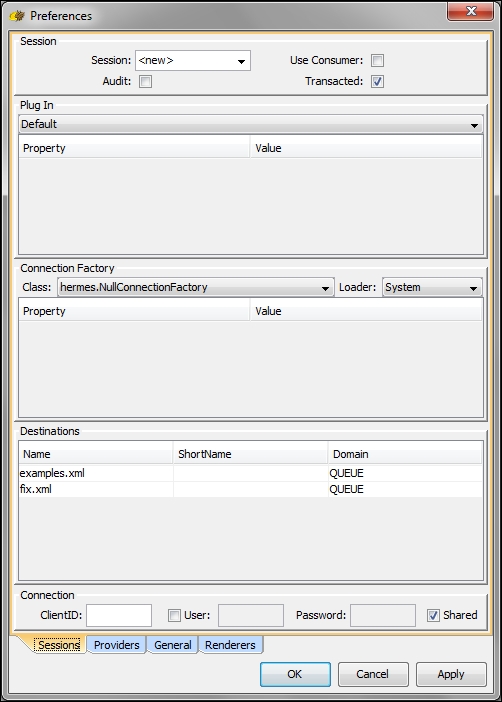Click the Cancel button
The height and width of the screenshot is (702, 502).
(373, 674)
